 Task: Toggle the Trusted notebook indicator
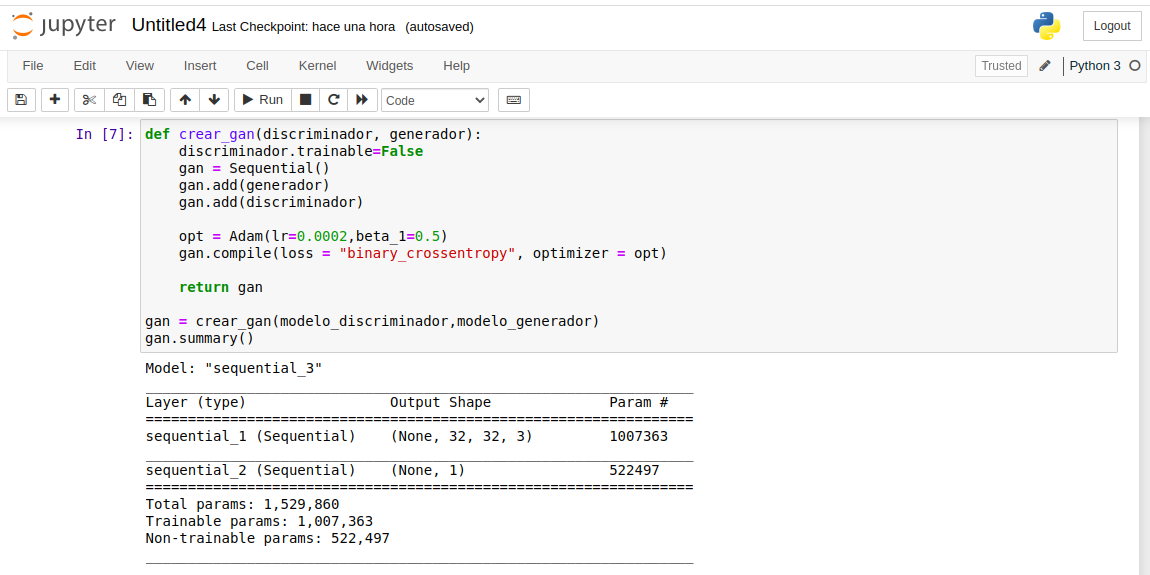[x=1001, y=66]
